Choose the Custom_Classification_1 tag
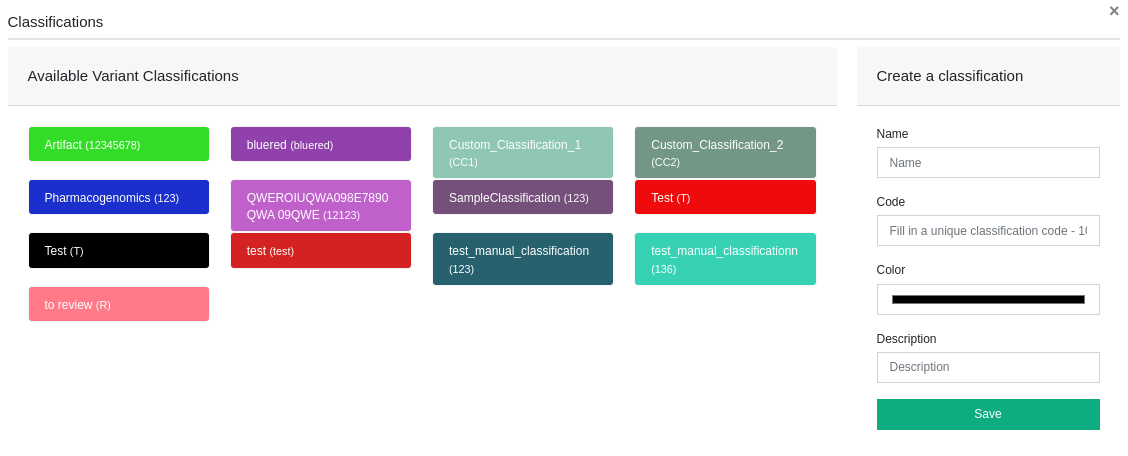Image resolution: width=1128 pixels, height=456 pixels. point(522,152)
